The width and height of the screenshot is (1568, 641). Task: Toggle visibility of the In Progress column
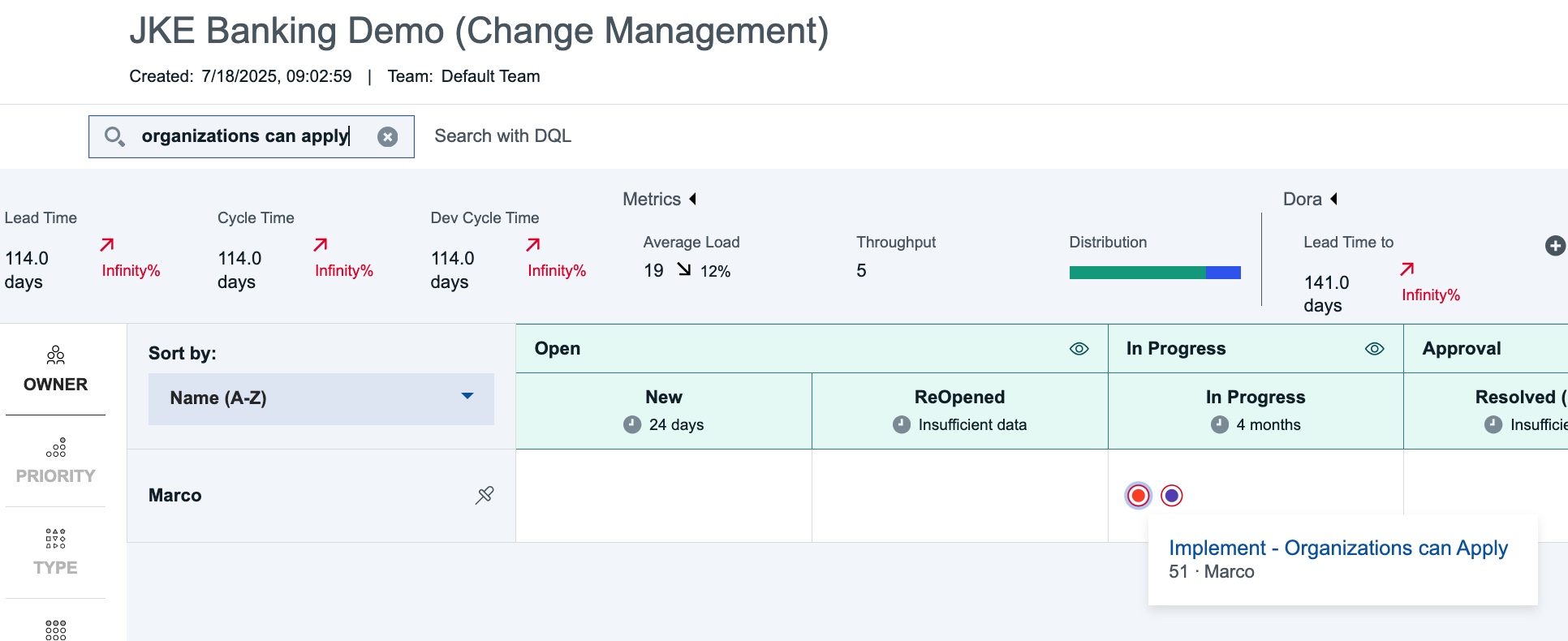tap(1374, 349)
